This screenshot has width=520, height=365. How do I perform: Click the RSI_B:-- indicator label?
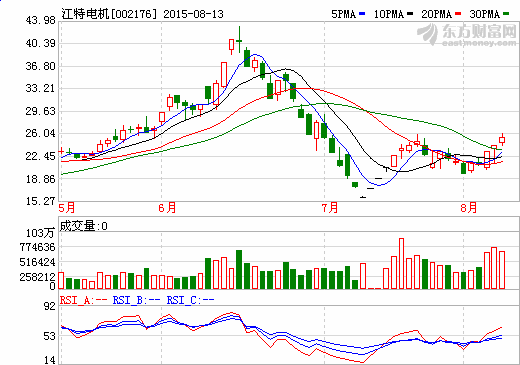137,300
